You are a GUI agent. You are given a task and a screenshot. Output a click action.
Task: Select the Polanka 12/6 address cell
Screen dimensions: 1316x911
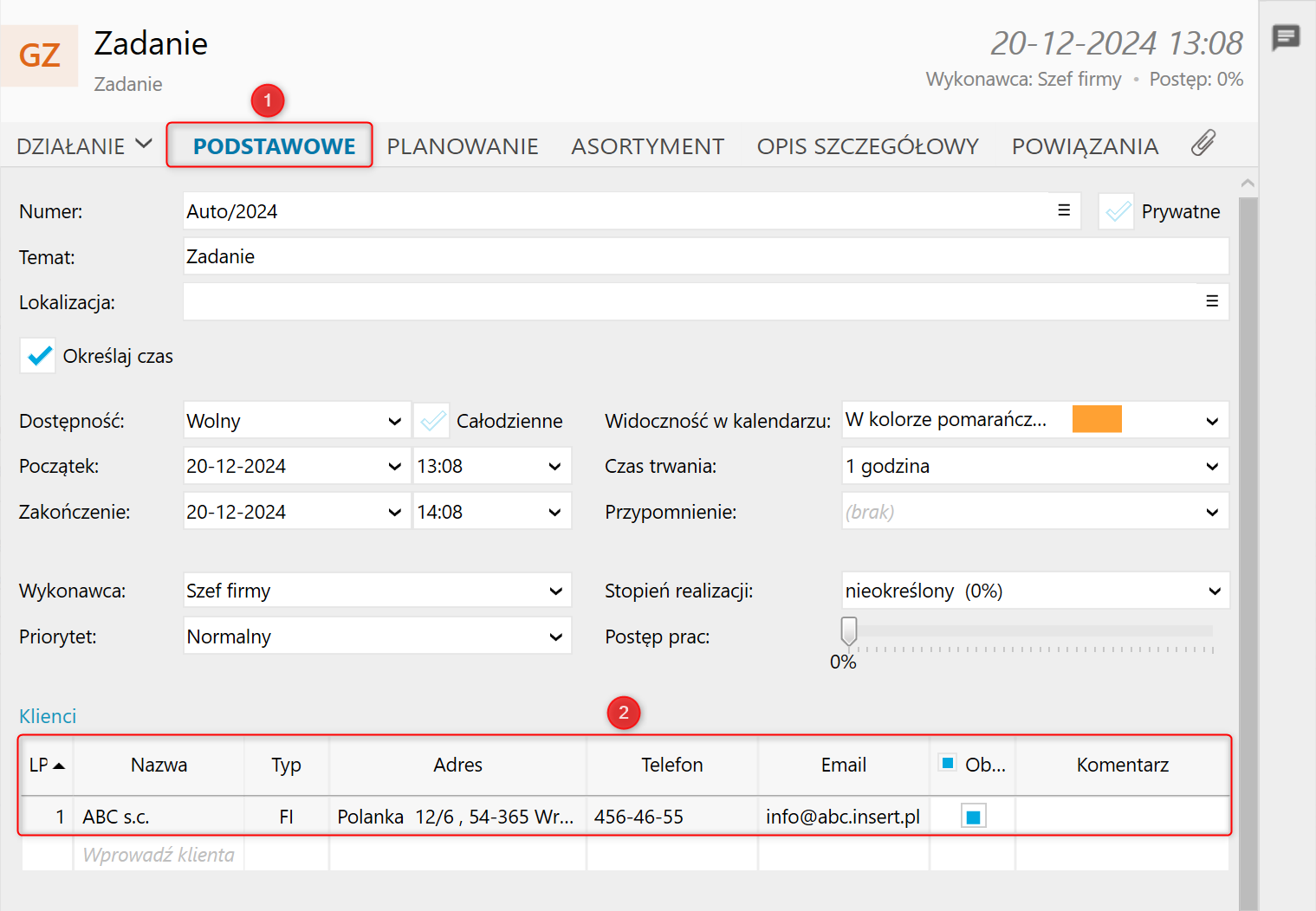[x=457, y=817]
